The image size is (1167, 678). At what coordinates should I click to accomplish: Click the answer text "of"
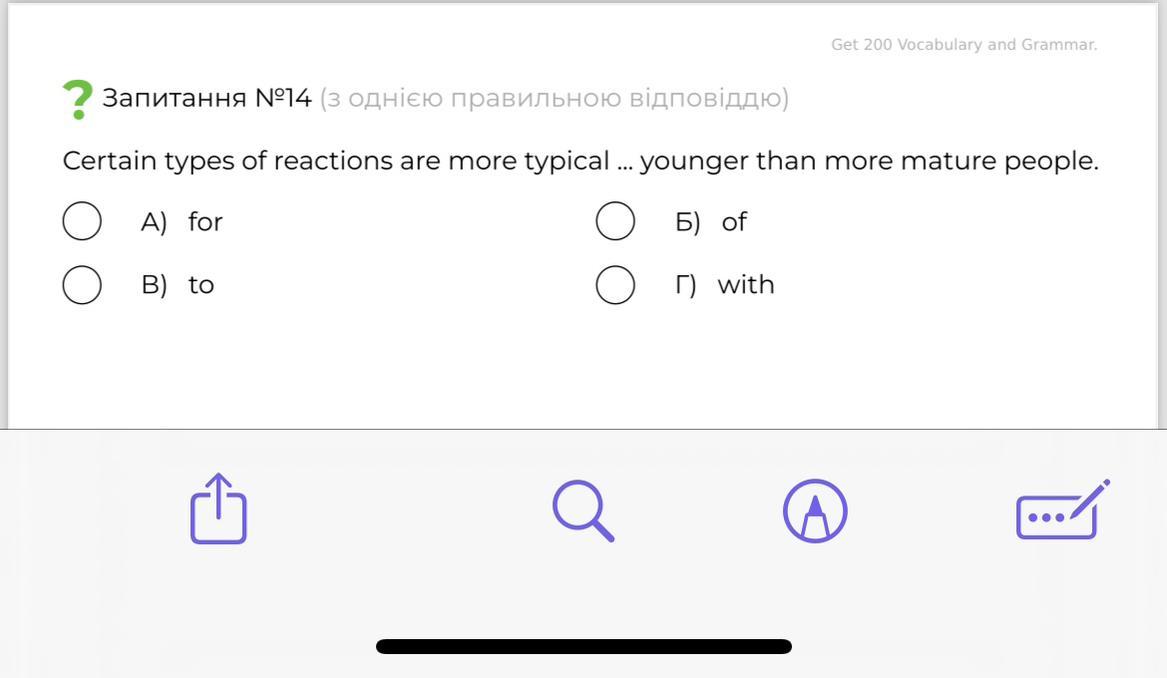[734, 222]
